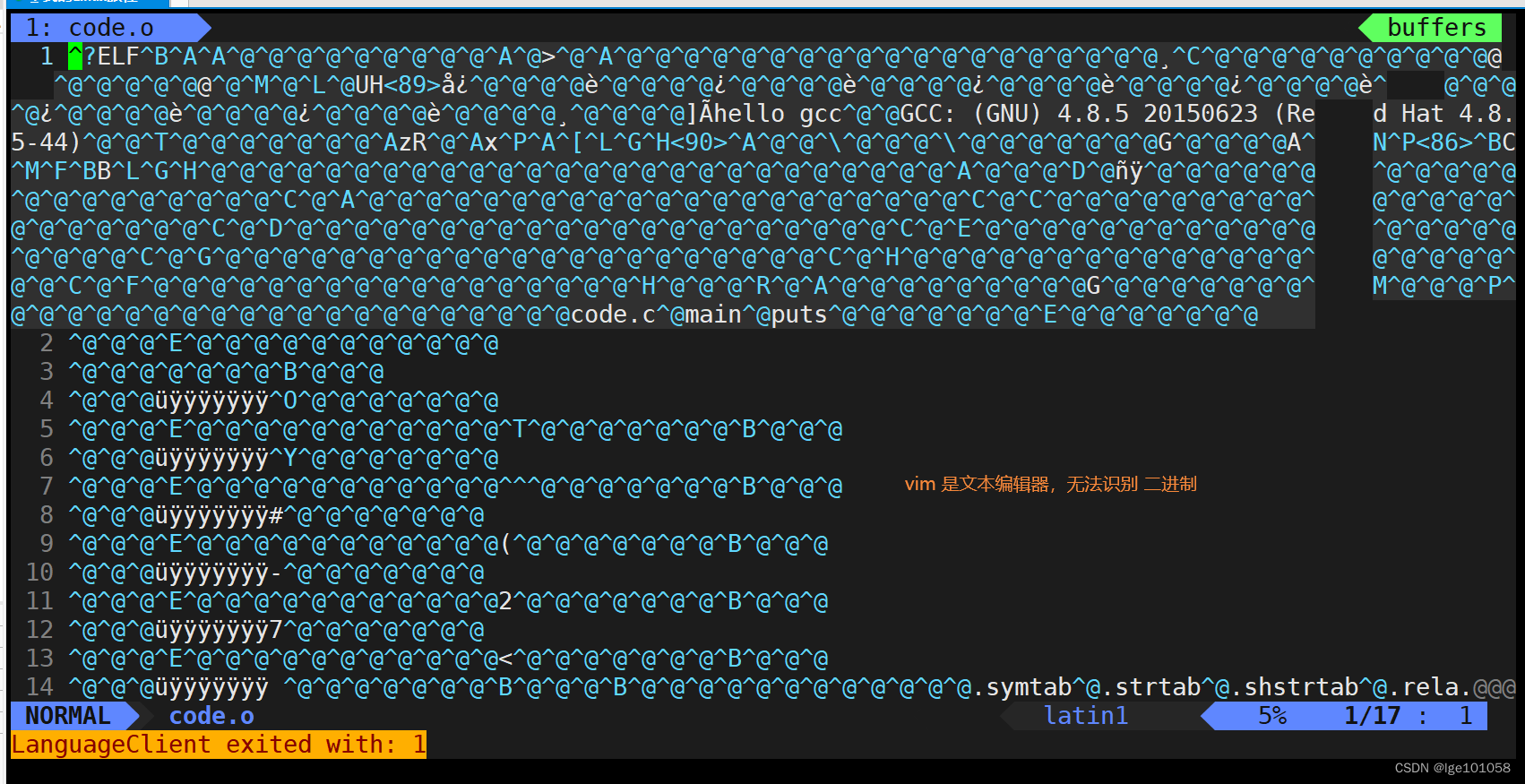Click '.symtab' section name
Screen dimensions: 1525x784
(1021, 687)
